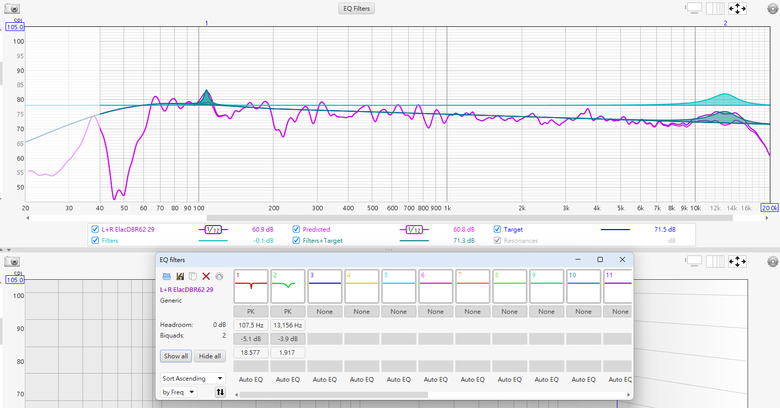This screenshot has width=780, height=408.
Task: Select filter 6 magenta thumbnail
Action: (x=435, y=286)
